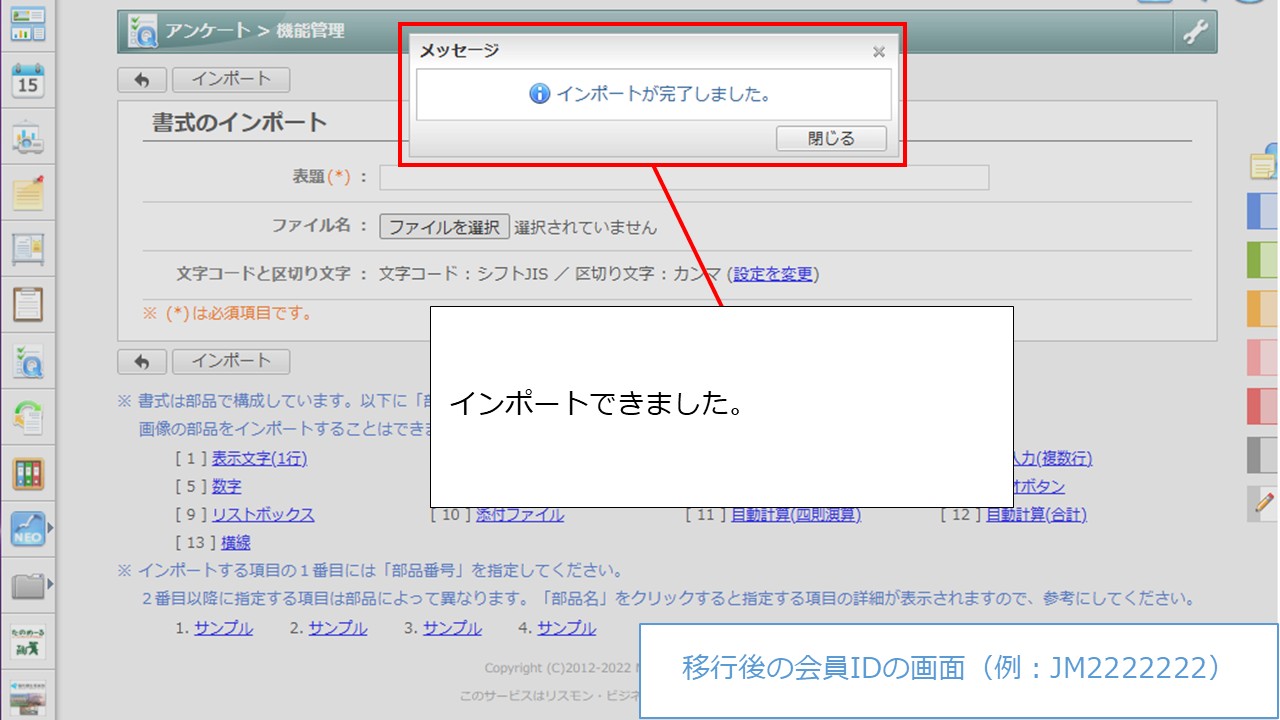Expand the NEO submenu arrow in sidebar

50,526
